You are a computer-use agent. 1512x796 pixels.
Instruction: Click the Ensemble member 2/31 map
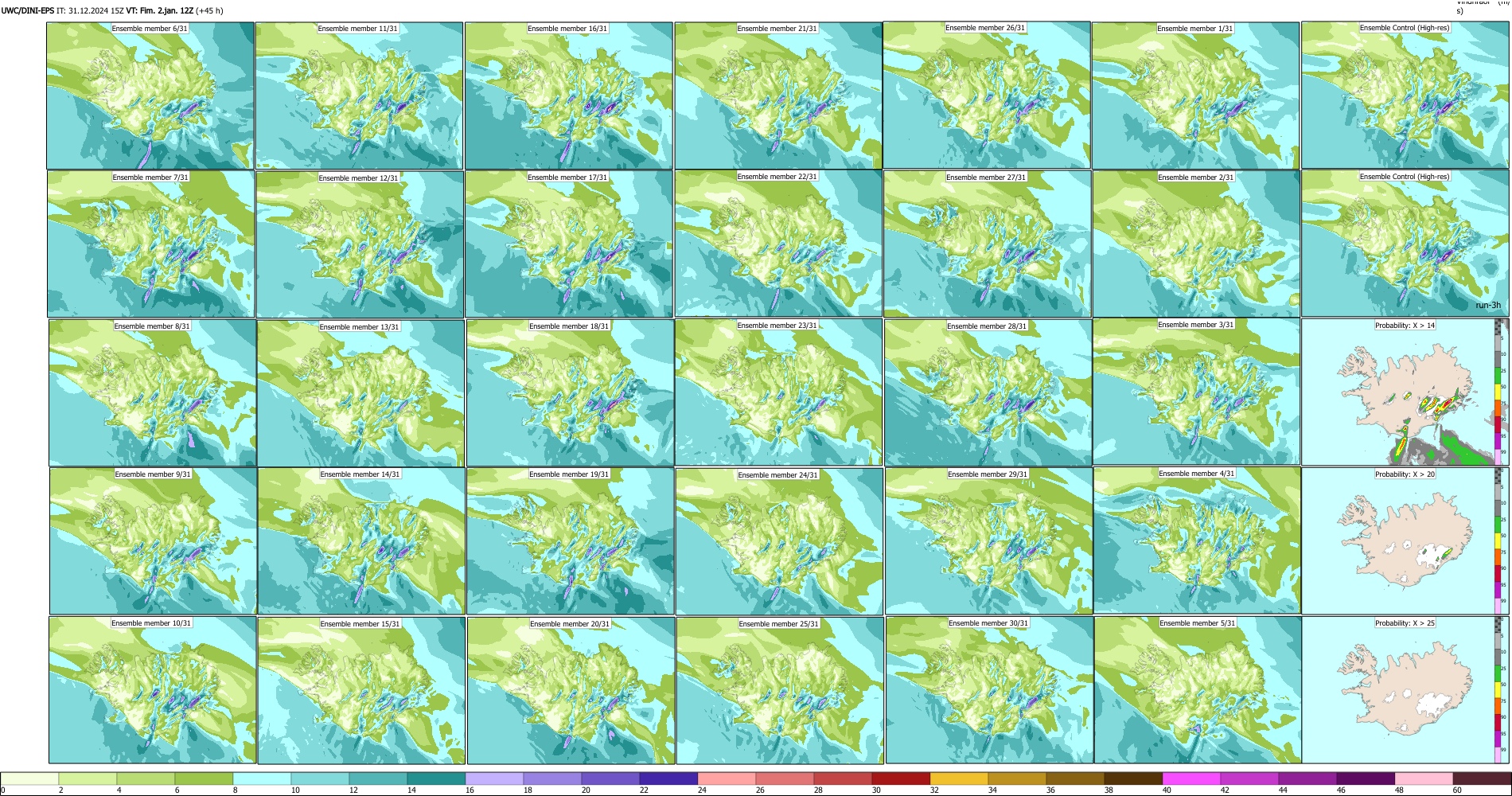click(1196, 244)
